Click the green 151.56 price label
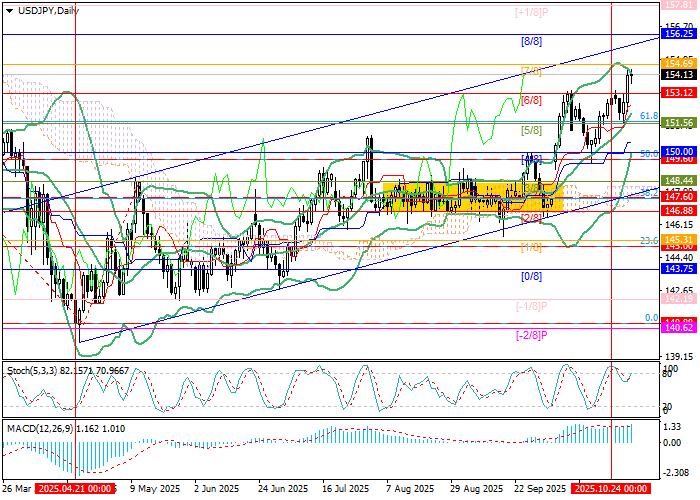 (x=679, y=123)
